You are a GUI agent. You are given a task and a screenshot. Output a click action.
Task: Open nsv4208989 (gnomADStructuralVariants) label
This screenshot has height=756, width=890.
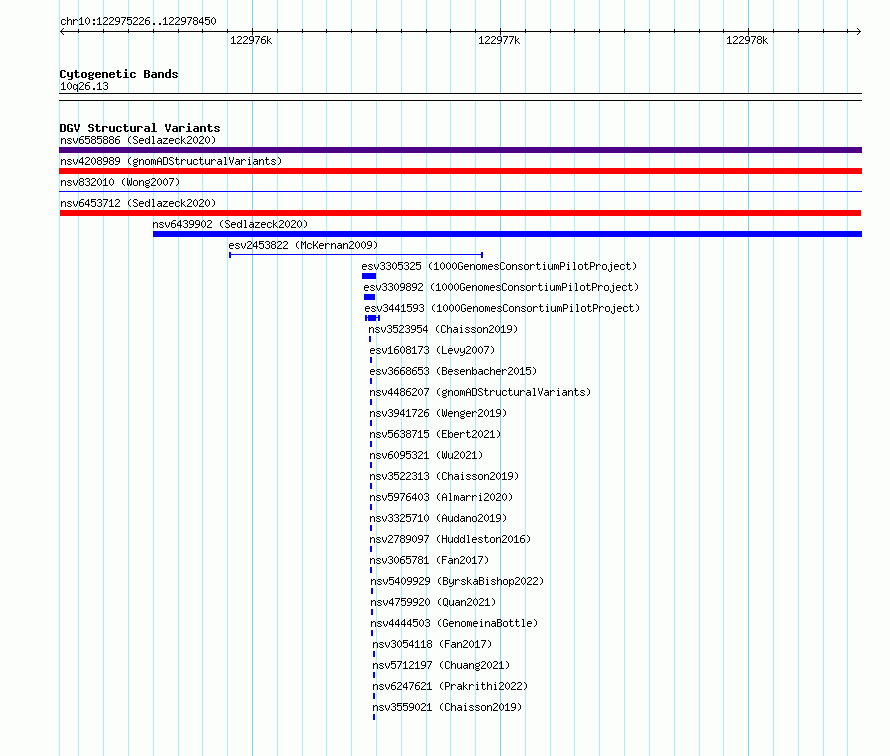171,161
